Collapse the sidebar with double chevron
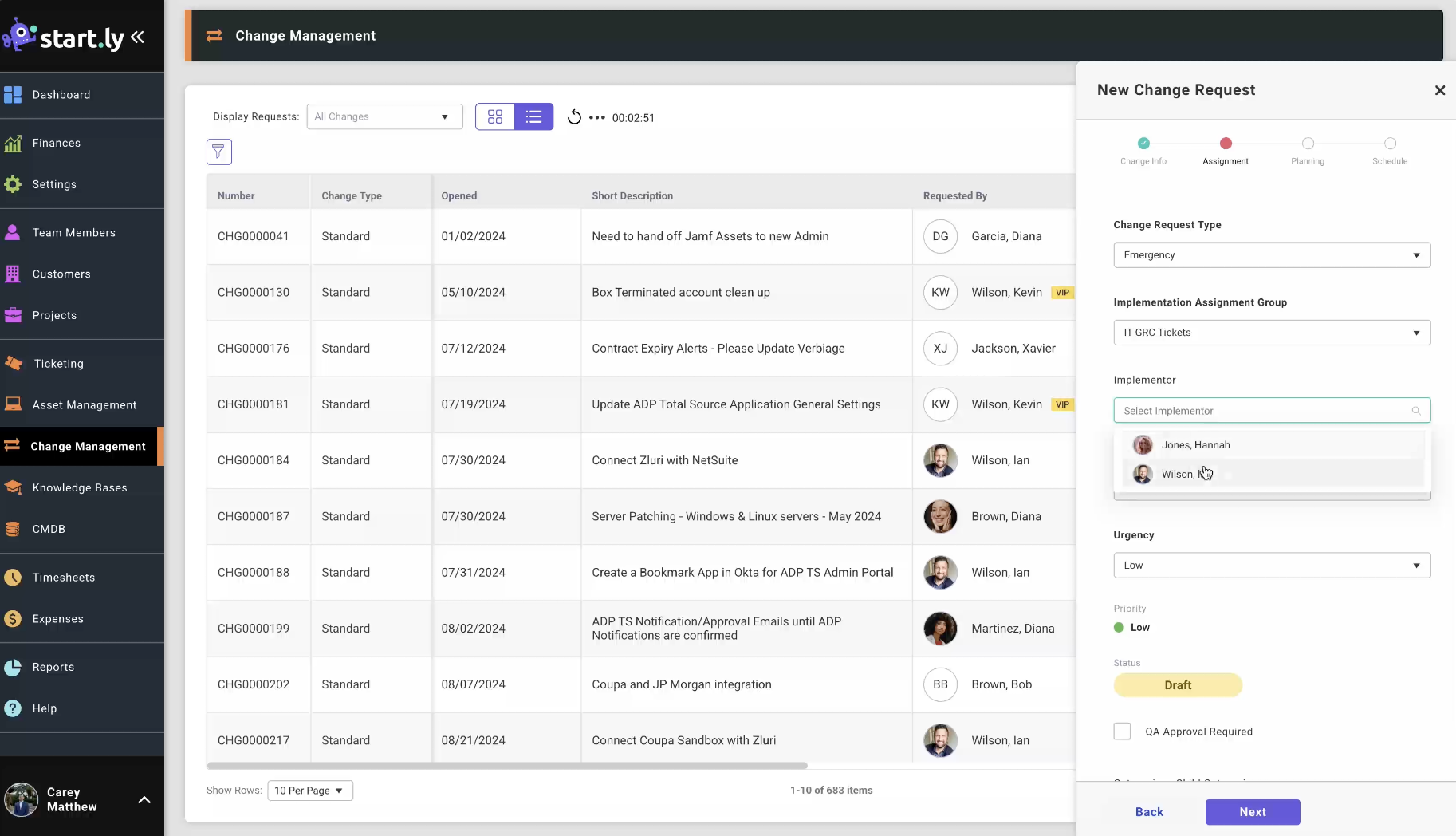 tap(138, 37)
